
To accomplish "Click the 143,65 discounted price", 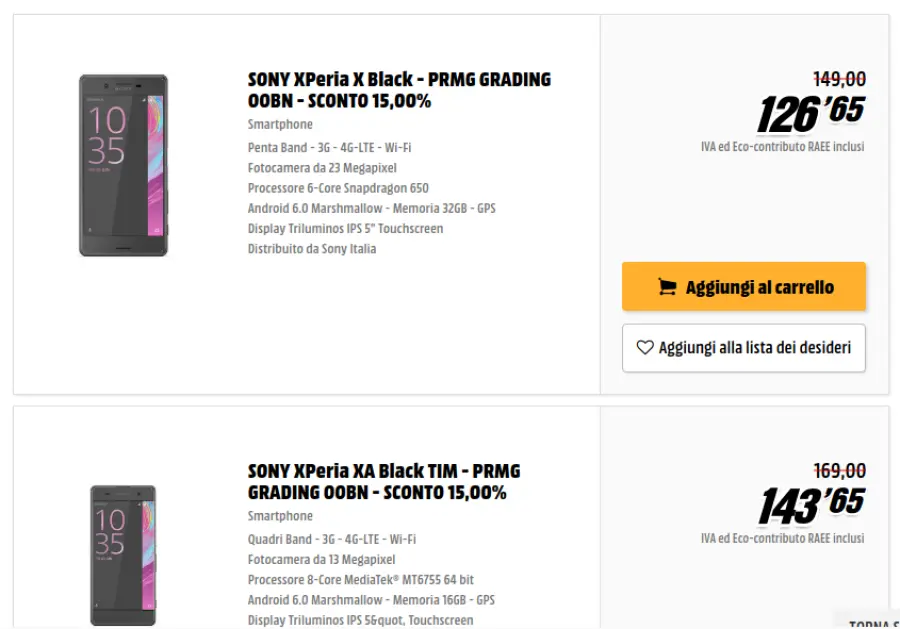I will coord(811,505).
